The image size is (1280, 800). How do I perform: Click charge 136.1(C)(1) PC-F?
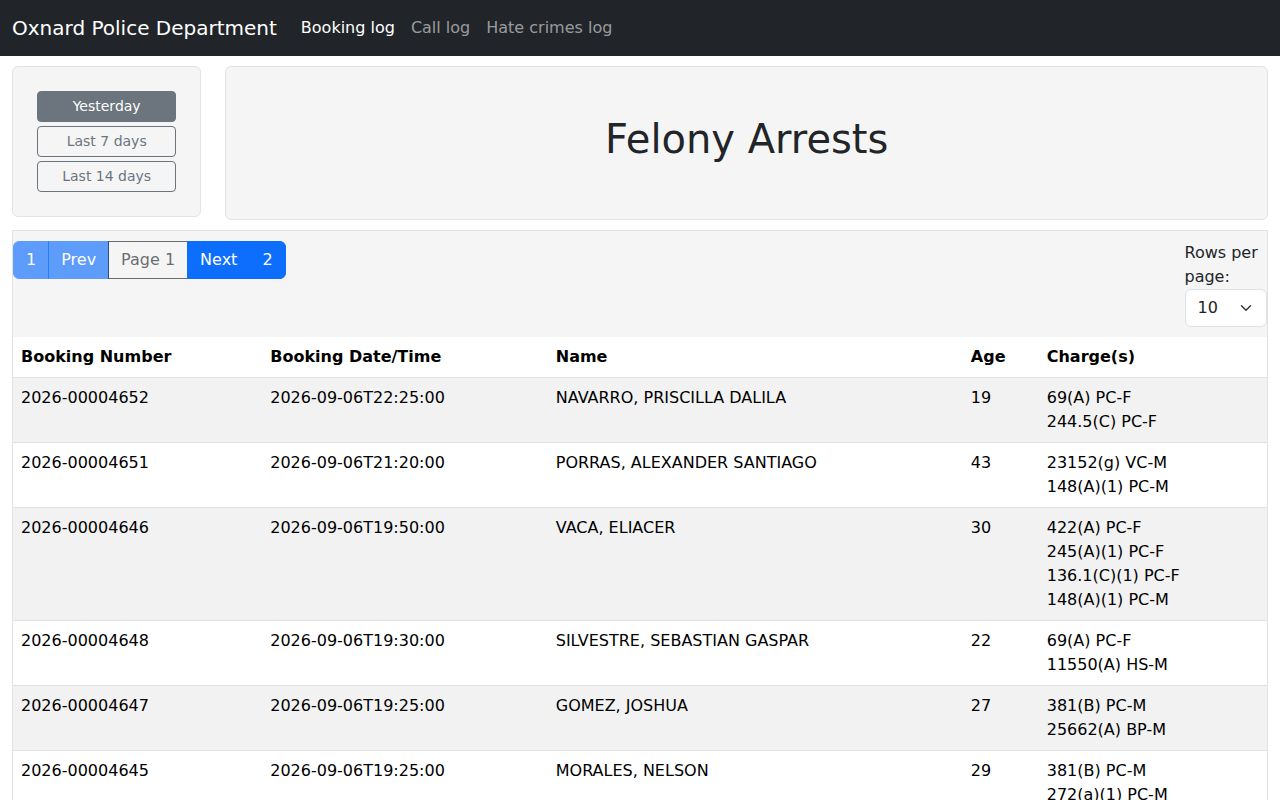point(1113,576)
